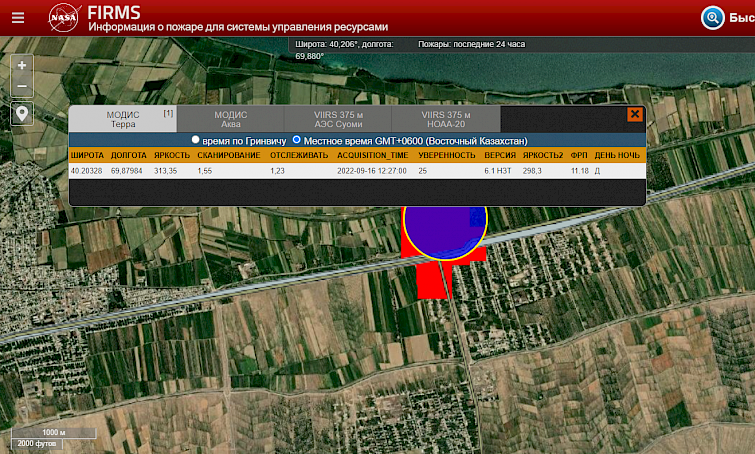Open the VIIRS 375 м АЭС Суоми tab
755x454 pixels.
point(339,119)
